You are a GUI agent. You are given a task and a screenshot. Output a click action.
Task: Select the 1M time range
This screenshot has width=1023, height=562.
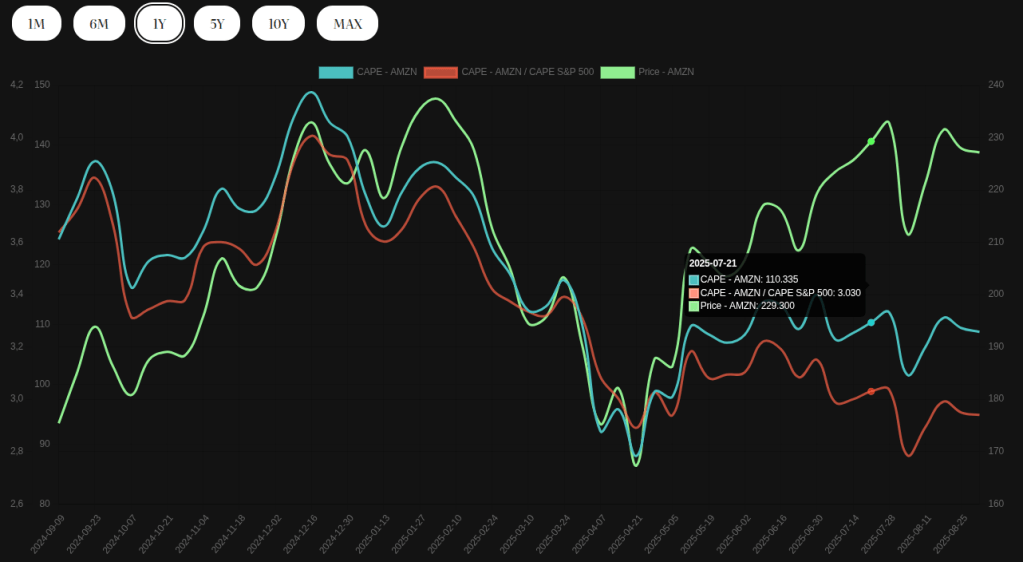coord(37,23)
